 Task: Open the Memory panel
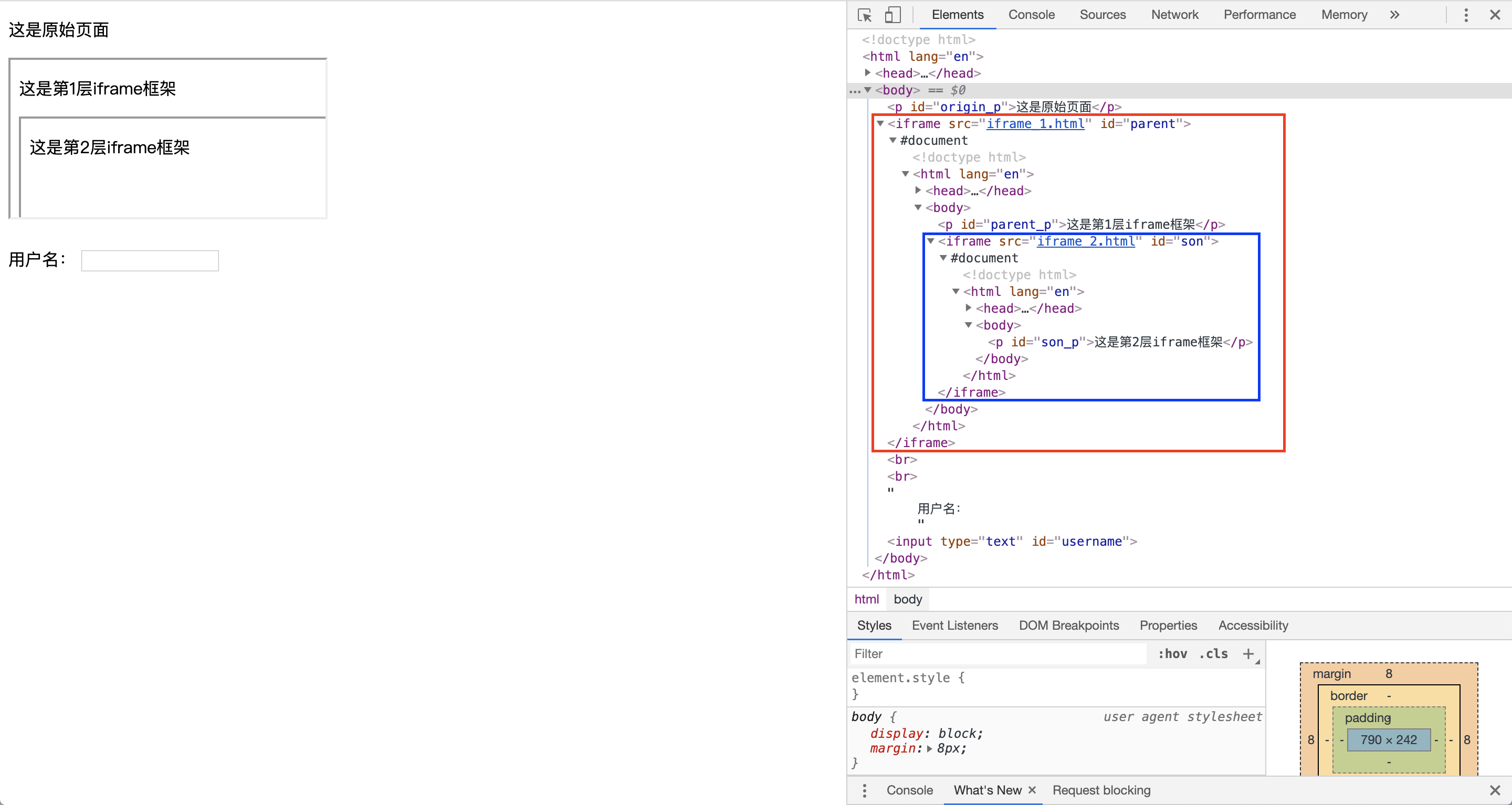point(1343,14)
